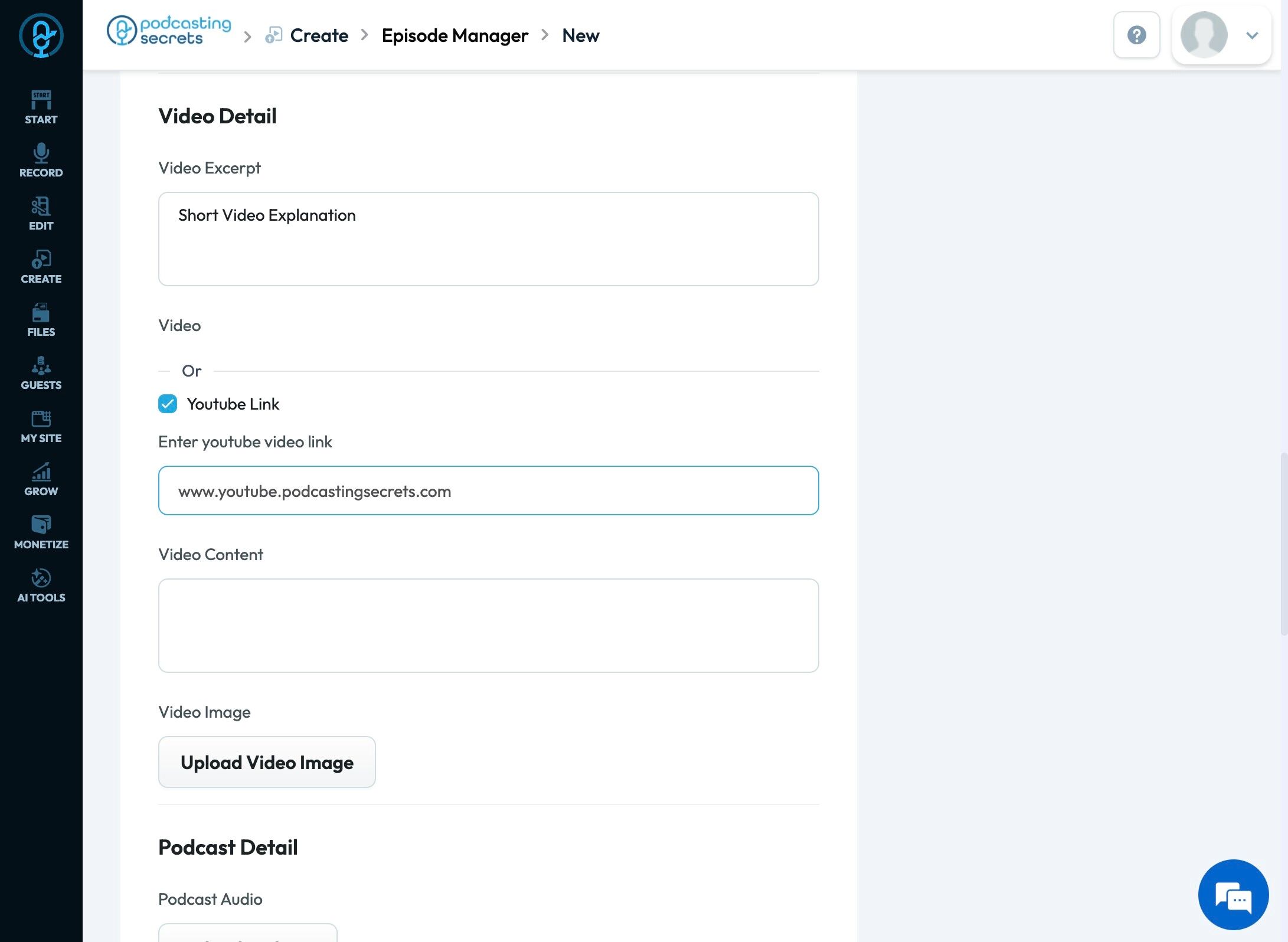The image size is (1288, 942).
Task: Click the profile avatar menu
Action: pos(1204,35)
